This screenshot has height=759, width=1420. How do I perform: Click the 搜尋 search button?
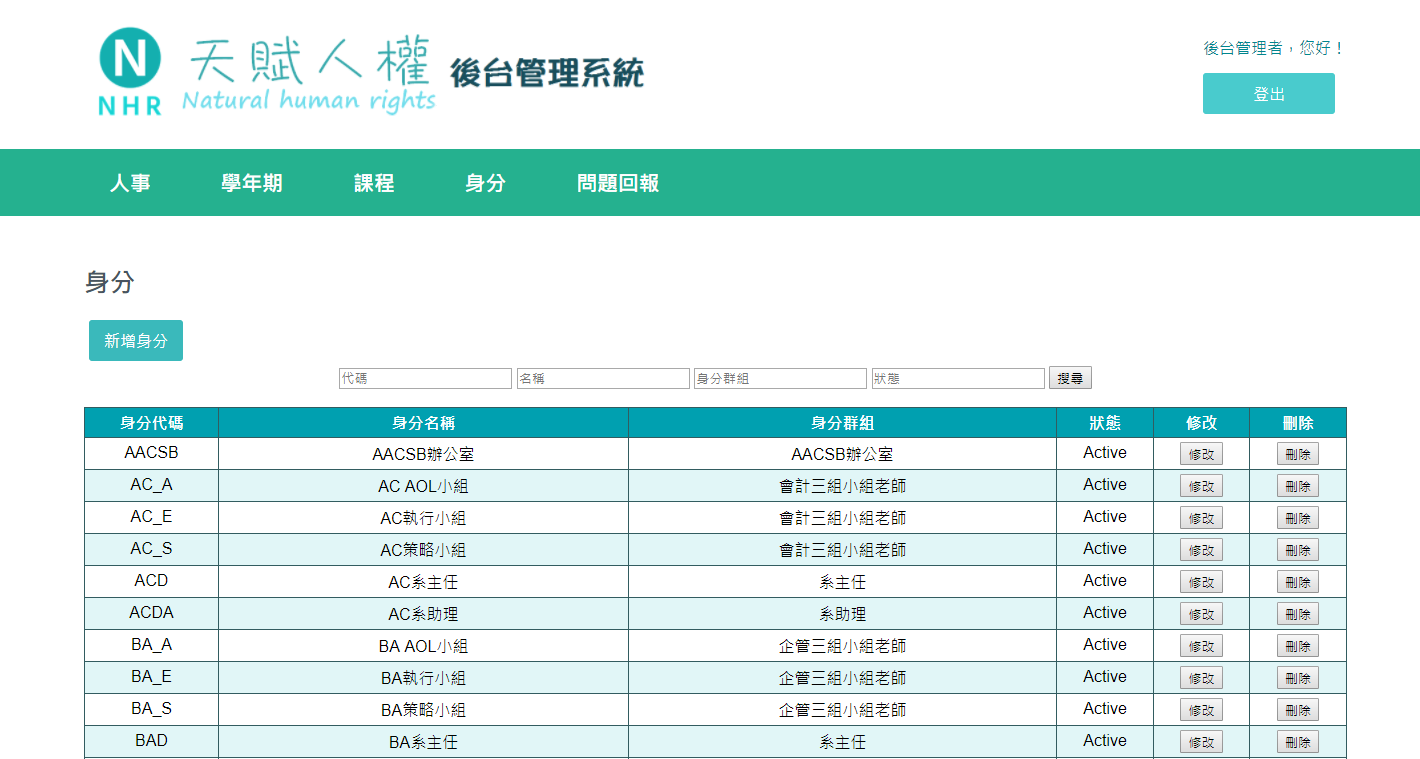click(x=1070, y=378)
